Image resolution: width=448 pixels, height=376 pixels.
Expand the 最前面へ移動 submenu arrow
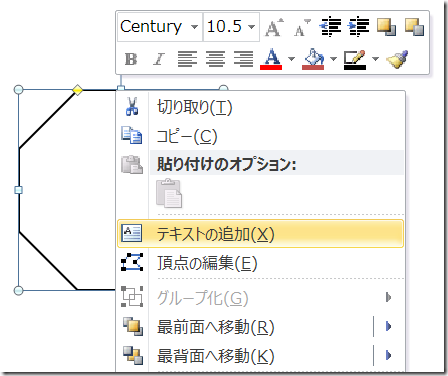point(388,327)
